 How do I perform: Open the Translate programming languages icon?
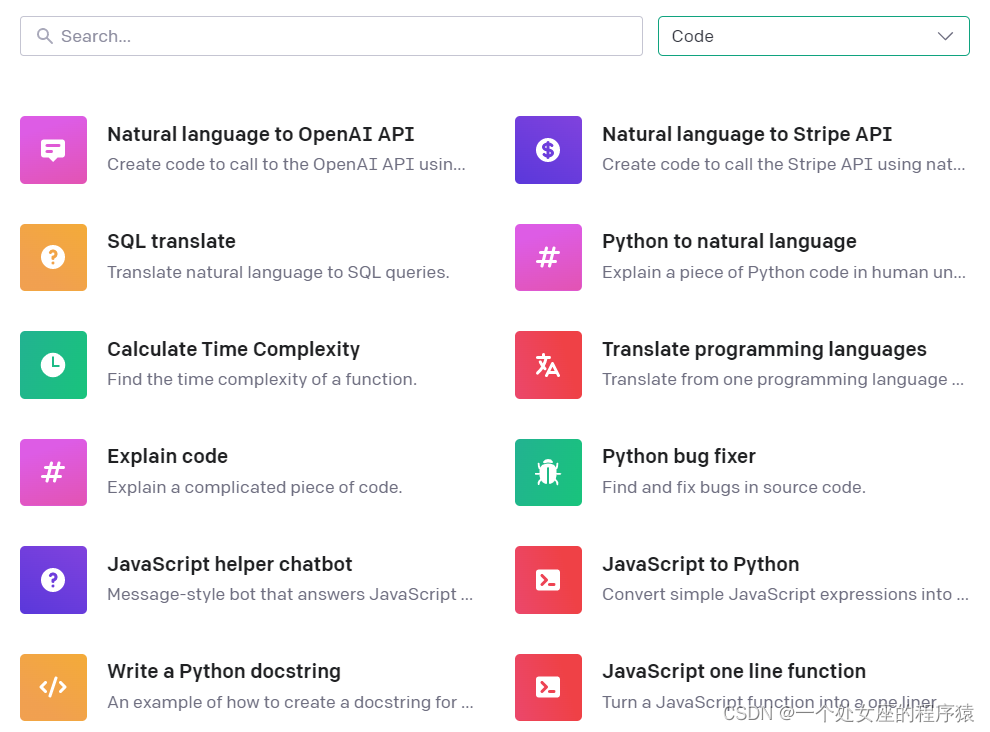coord(548,365)
